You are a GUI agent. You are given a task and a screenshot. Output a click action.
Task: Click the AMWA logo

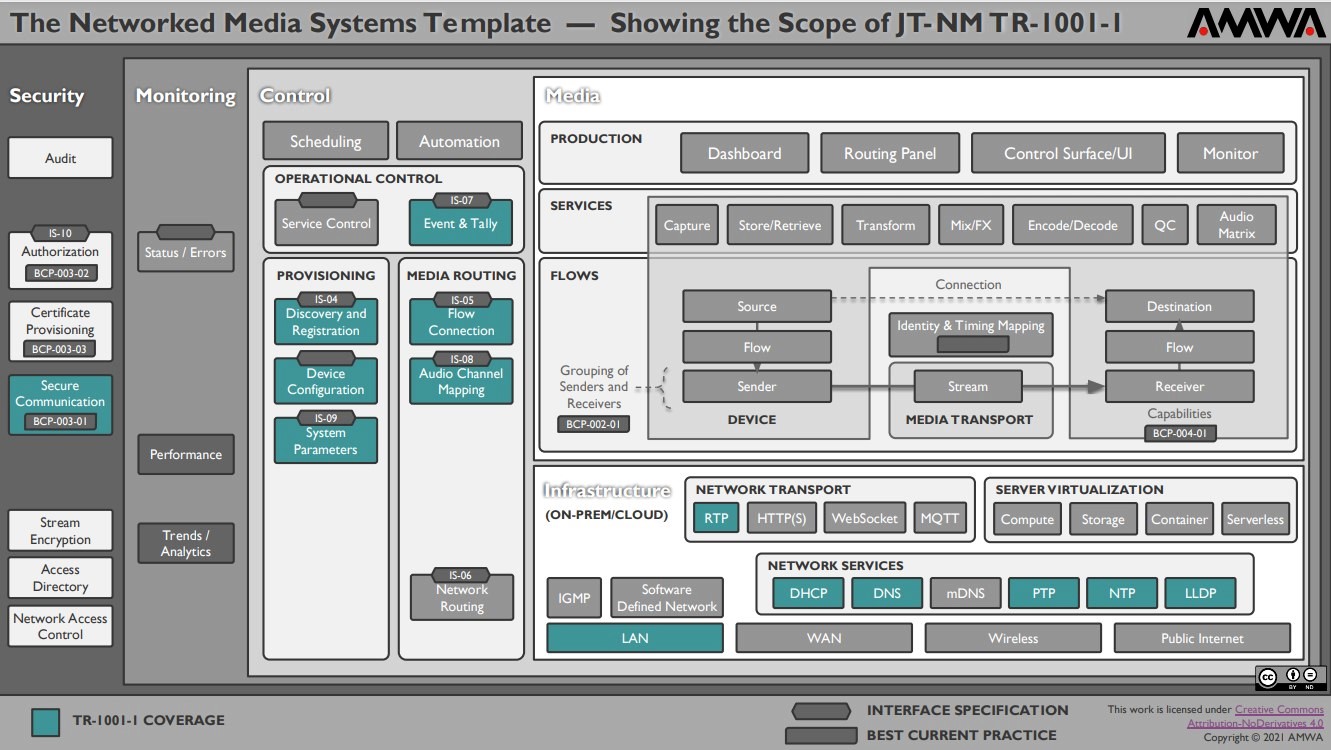[x=1255, y=23]
